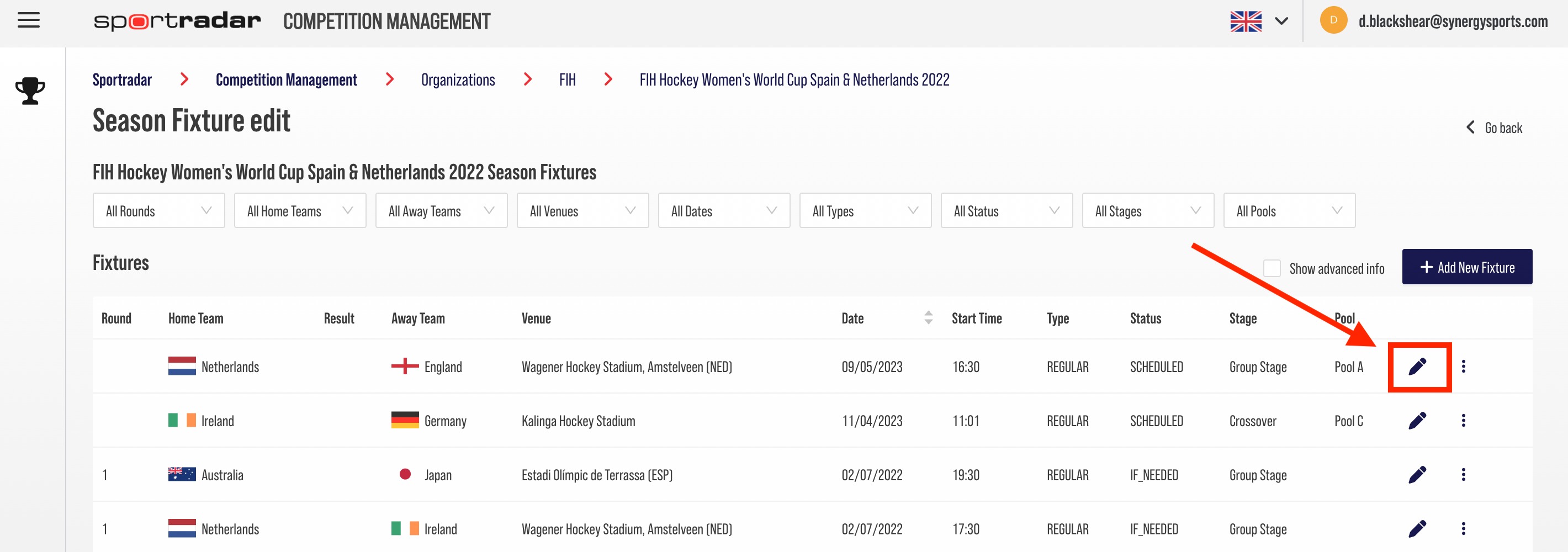Enable Show advanced info checkbox
Screen dimensions: 1568x552
[x=1272, y=268]
